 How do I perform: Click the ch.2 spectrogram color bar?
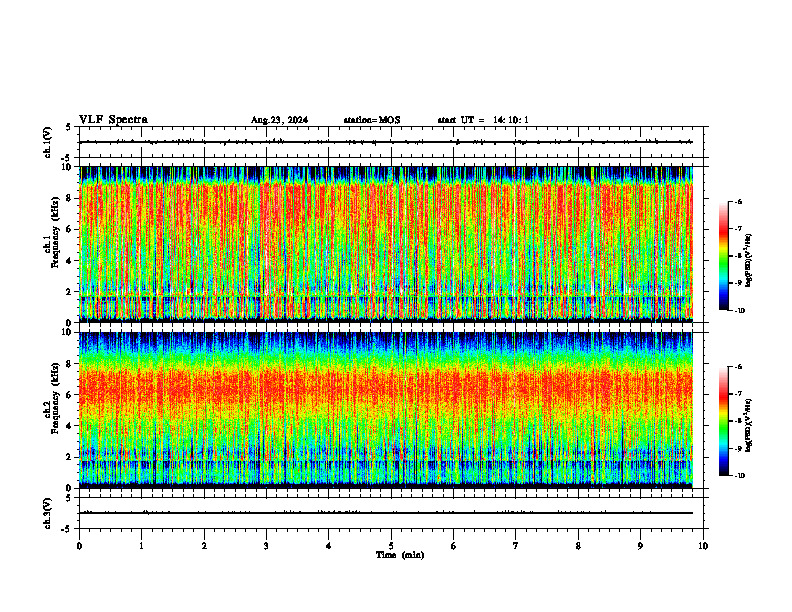click(x=723, y=421)
